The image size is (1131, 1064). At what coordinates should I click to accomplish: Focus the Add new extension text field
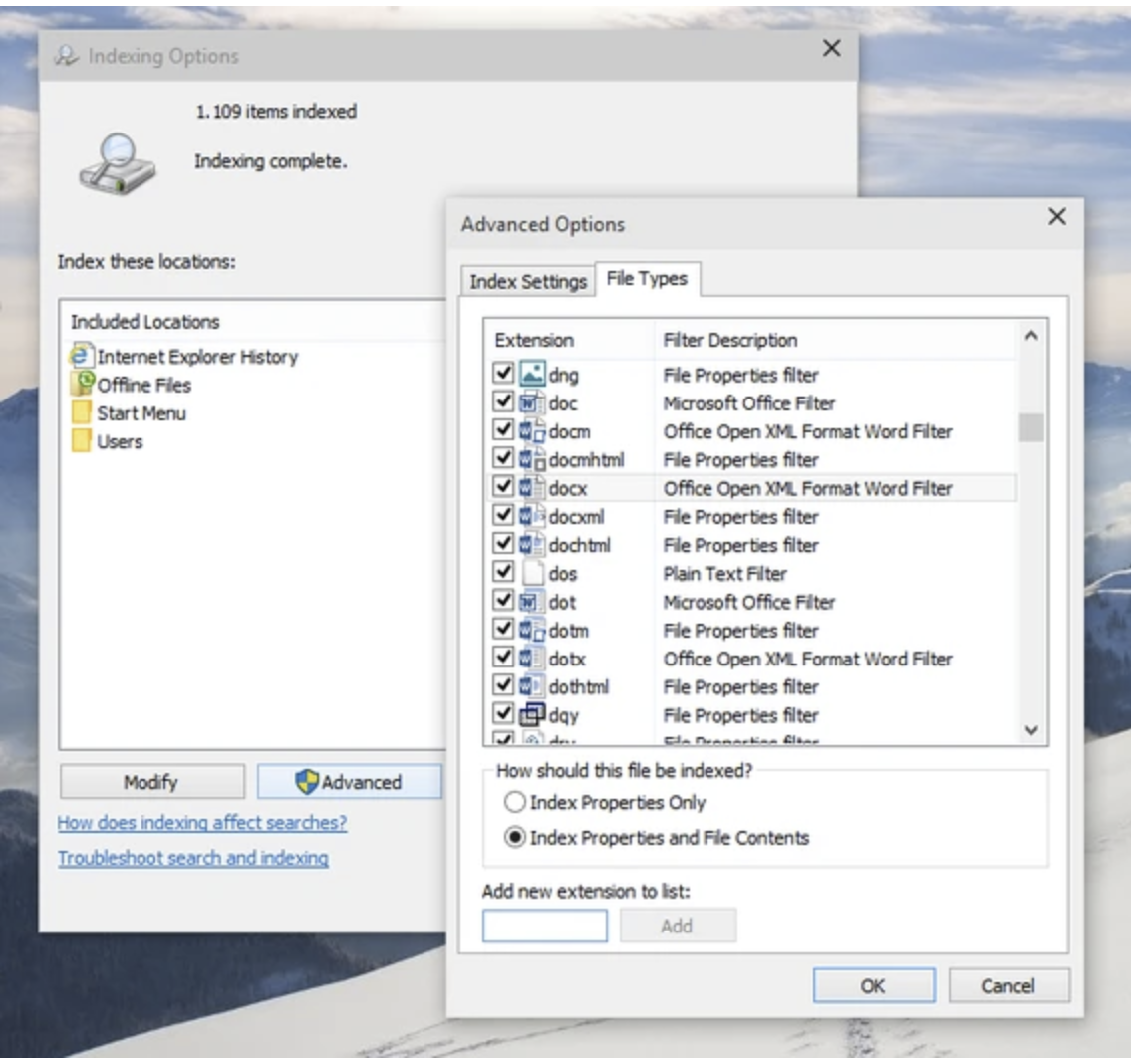[x=545, y=926]
